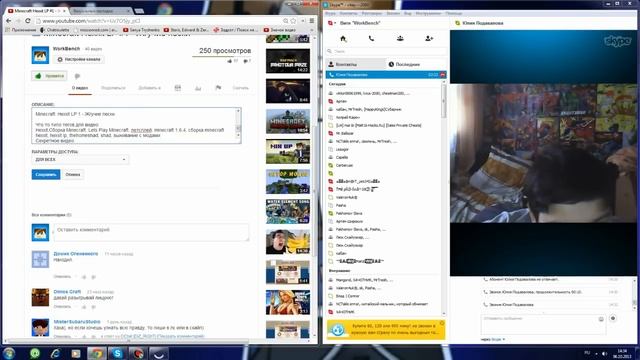Viewport: 640px width, 360px height.
Task: Open the Помощь menu in Skype
Action: tap(453, 13)
